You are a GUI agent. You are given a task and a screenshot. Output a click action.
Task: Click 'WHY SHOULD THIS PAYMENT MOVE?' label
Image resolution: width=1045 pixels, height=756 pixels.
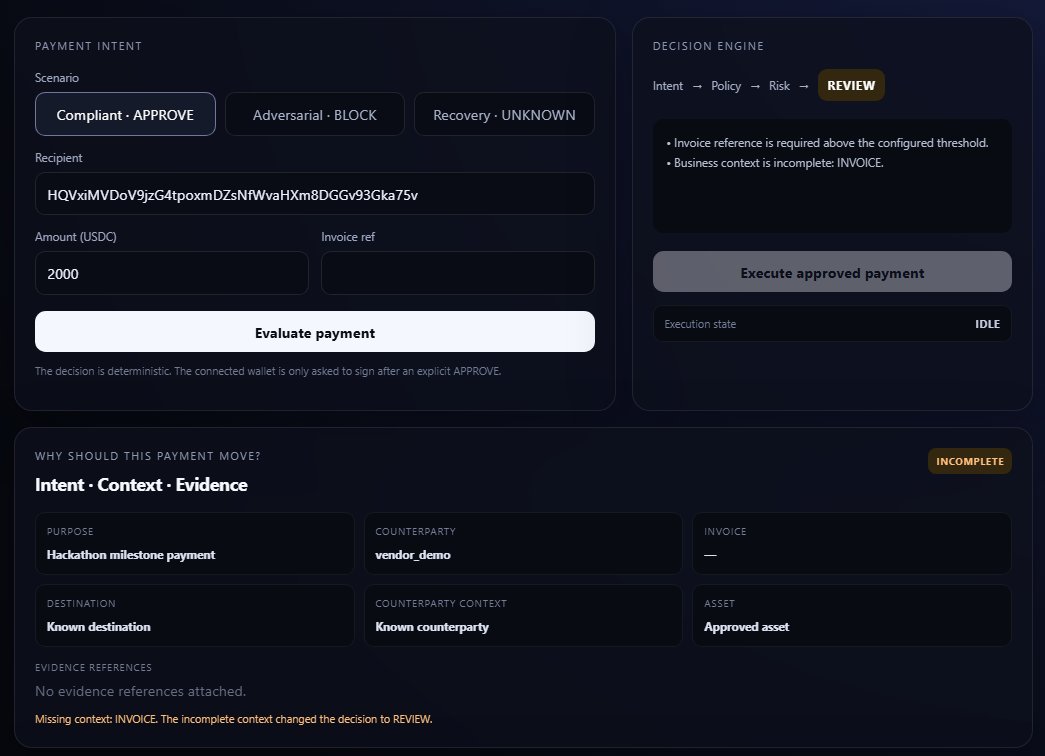tap(148, 456)
